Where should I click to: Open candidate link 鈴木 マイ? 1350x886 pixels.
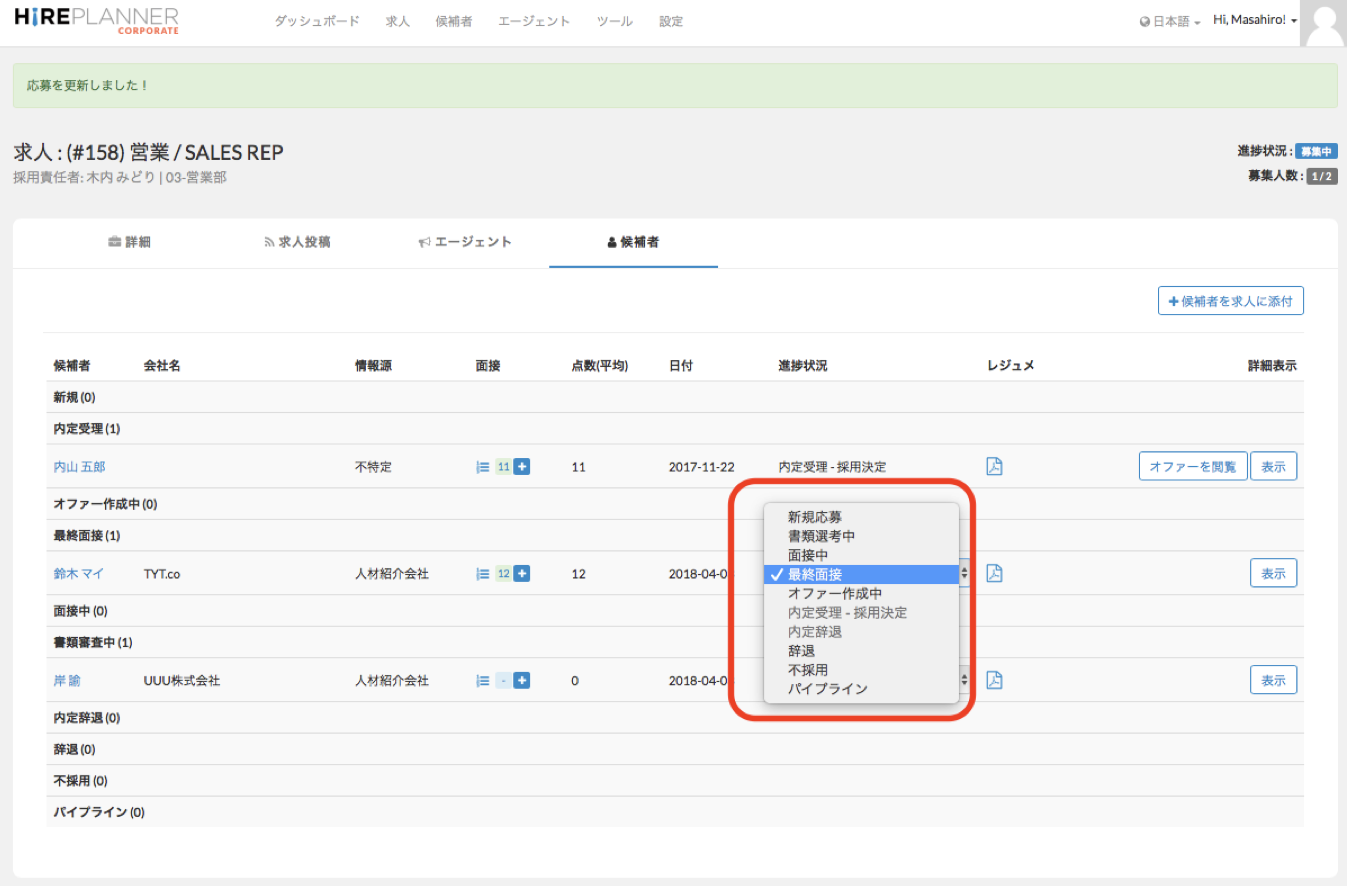point(78,574)
